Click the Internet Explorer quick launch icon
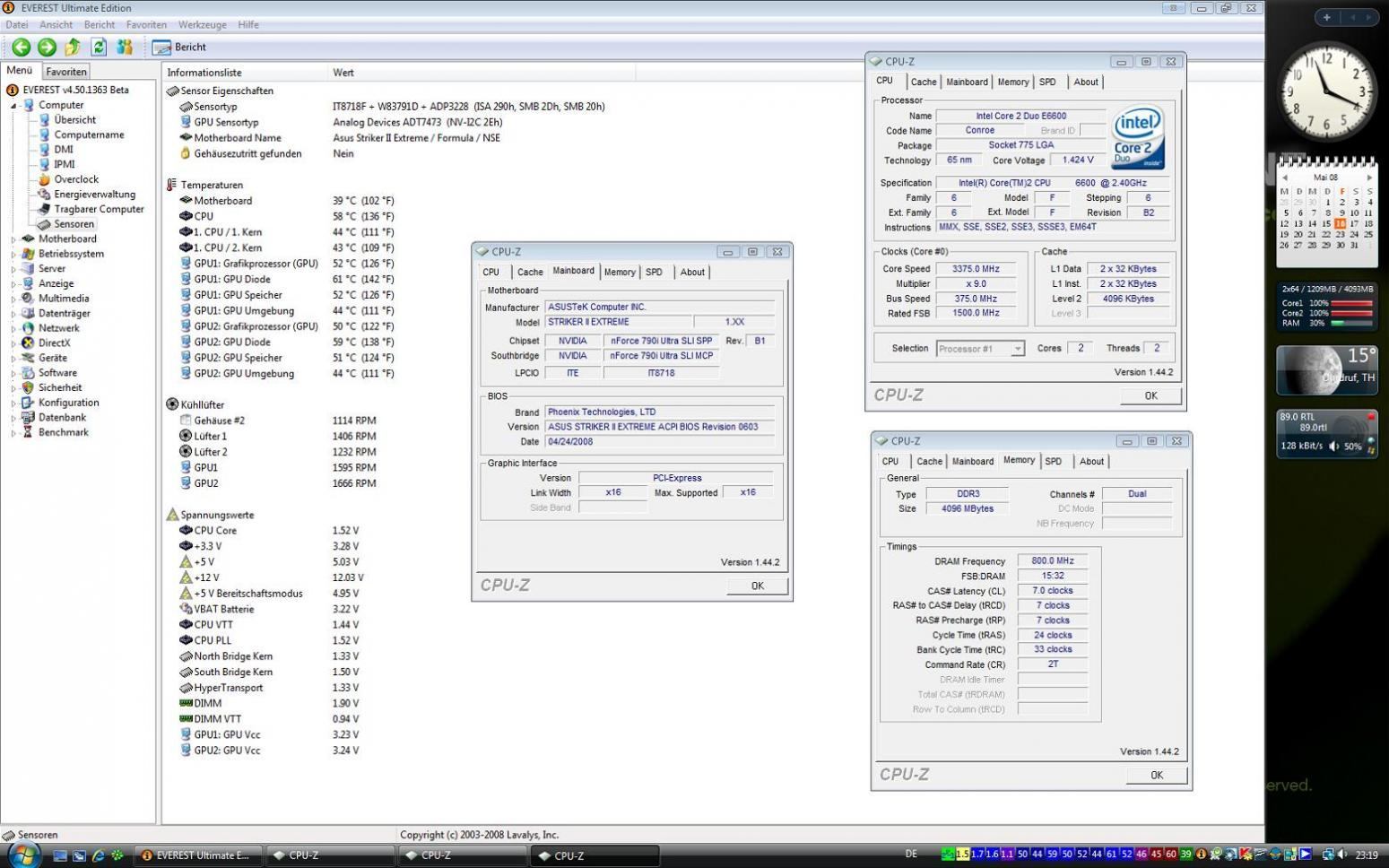 tap(98, 855)
